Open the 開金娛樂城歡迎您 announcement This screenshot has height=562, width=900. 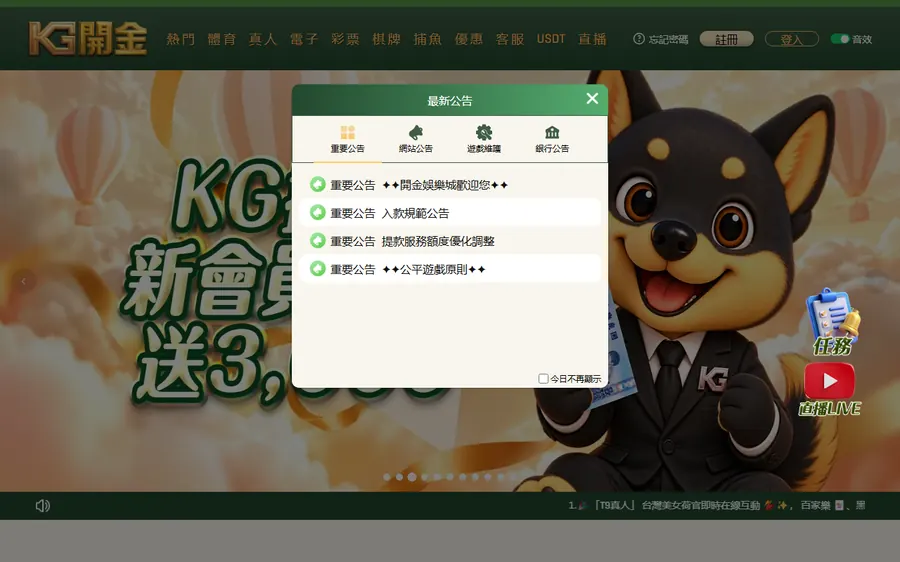tap(450, 185)
